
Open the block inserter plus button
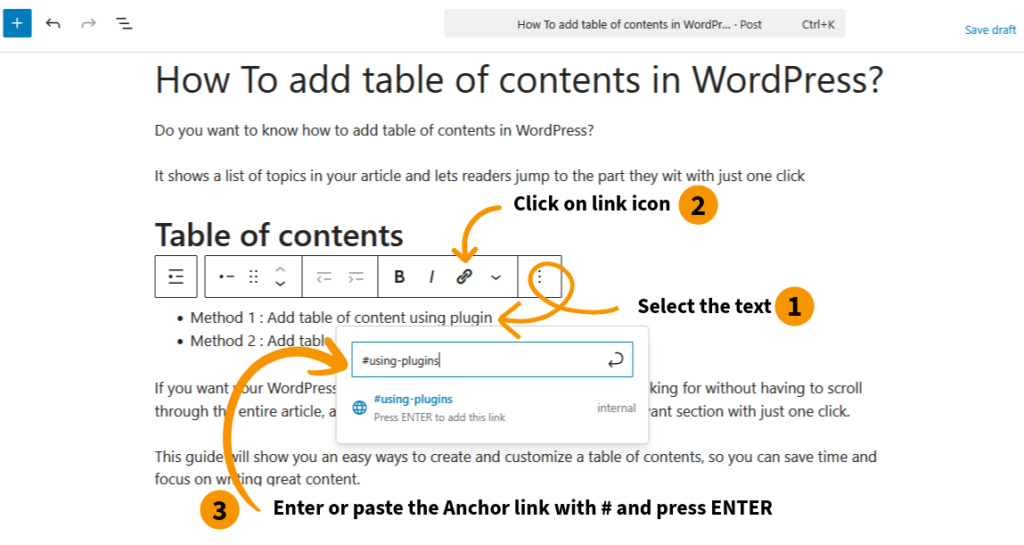click(x=17, y=23)
